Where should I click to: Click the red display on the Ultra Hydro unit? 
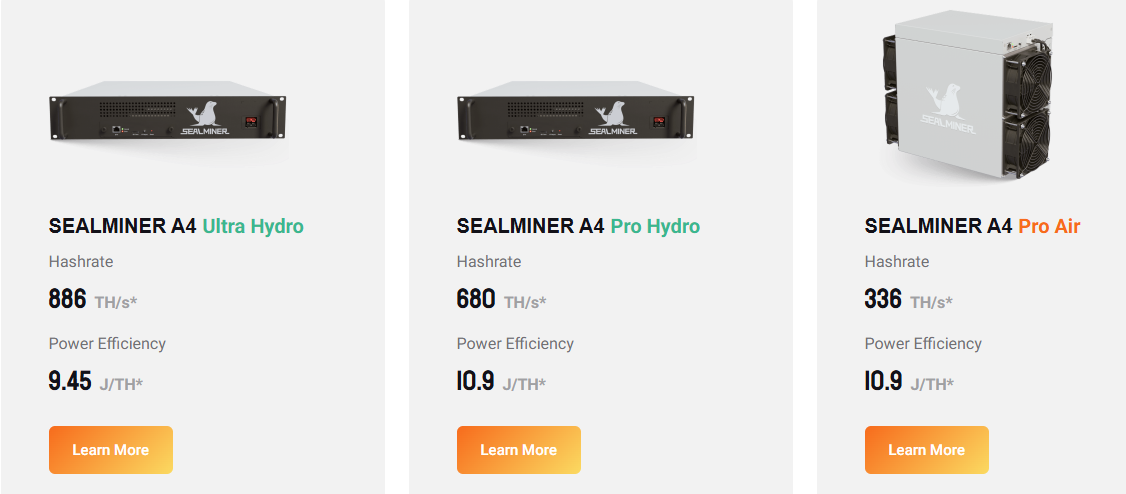(x=252, y=122)
